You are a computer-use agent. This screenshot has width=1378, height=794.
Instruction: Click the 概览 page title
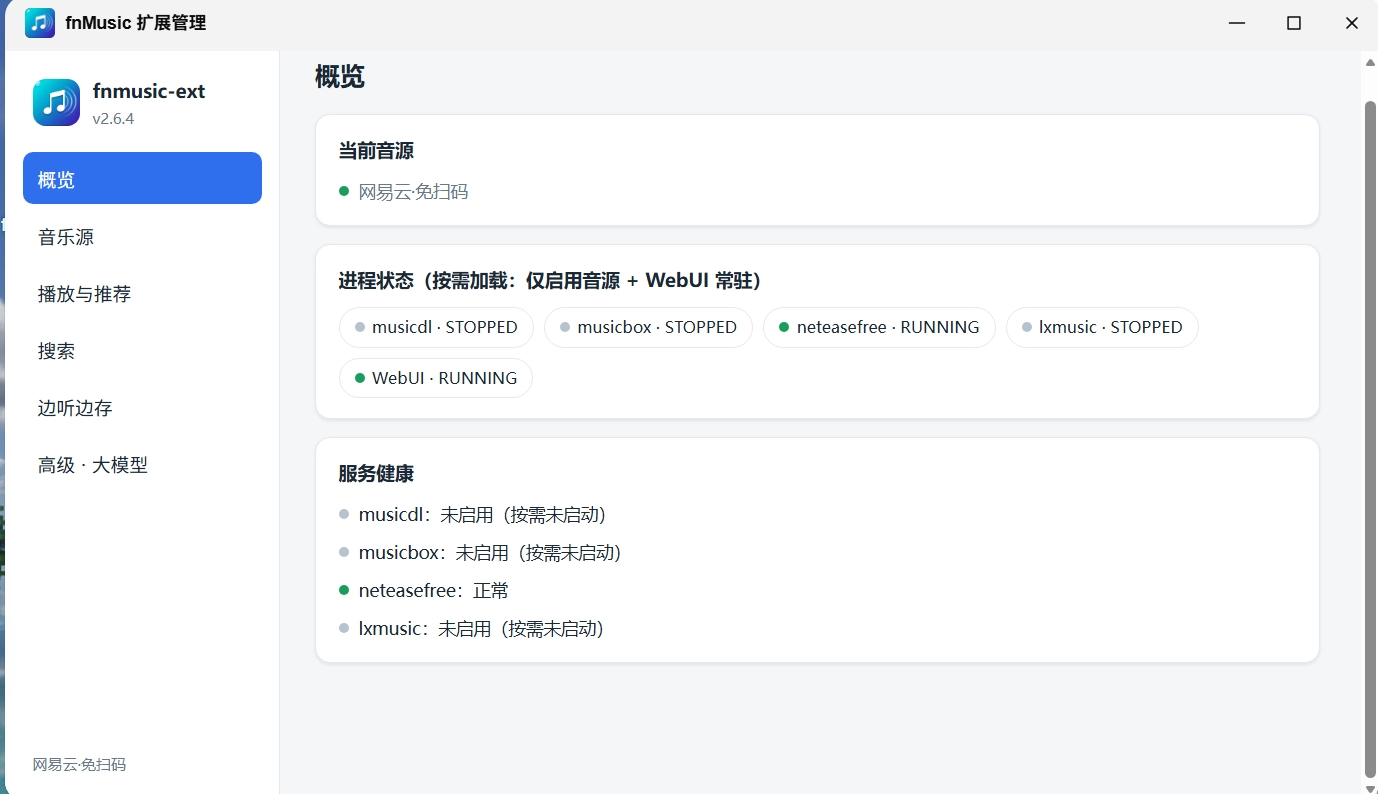pyautogui.click(x=340, y=77)
